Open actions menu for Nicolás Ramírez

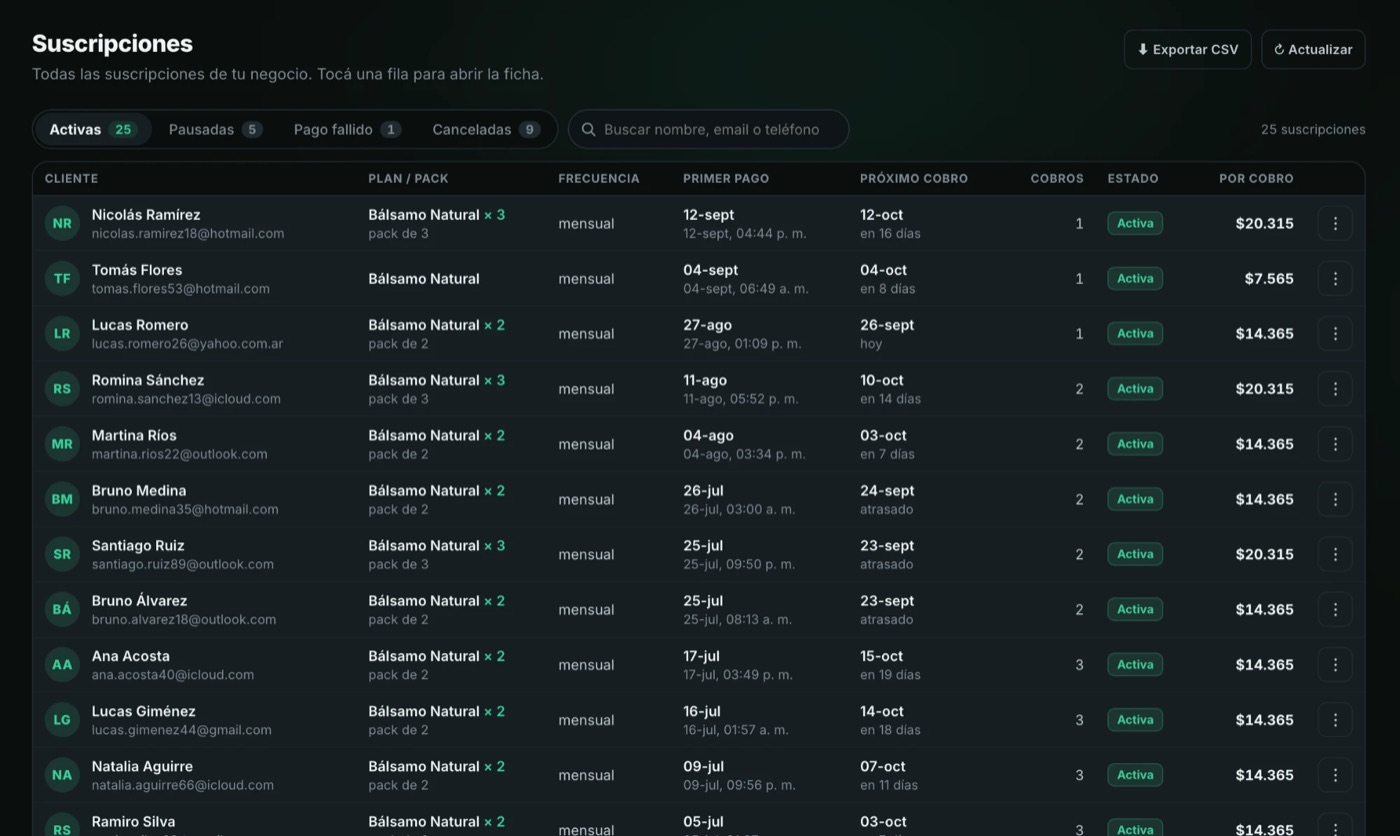click(1335, 224)
